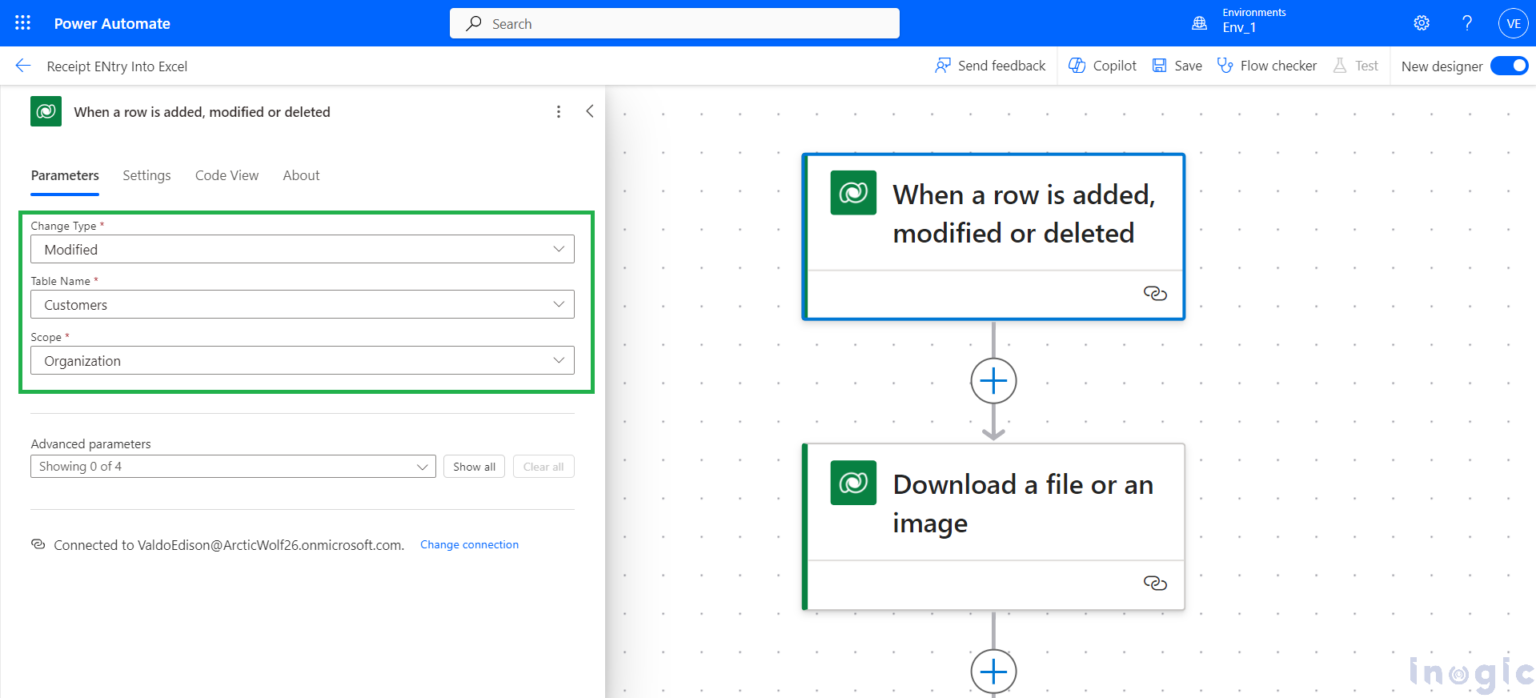Click the connection link icon on Download card
This screenshot has height=698, width=1536.
click(1155, 584)
